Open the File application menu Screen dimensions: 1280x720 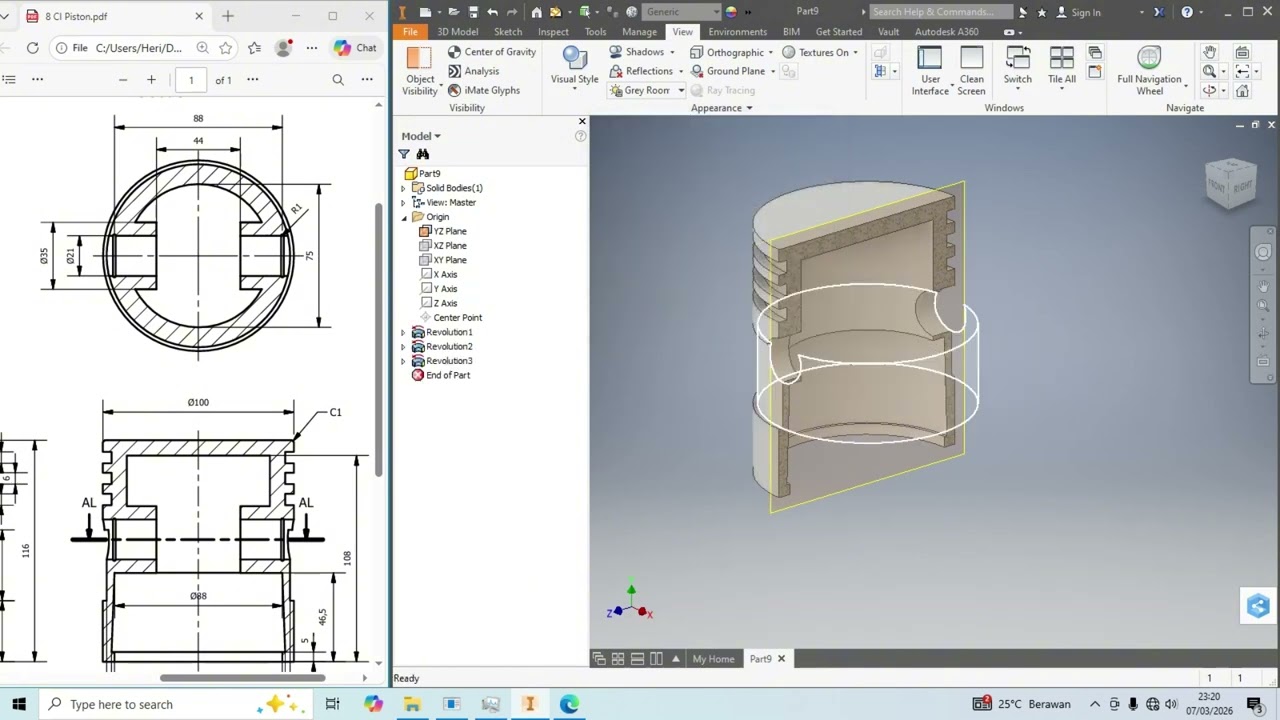[410, 32]
